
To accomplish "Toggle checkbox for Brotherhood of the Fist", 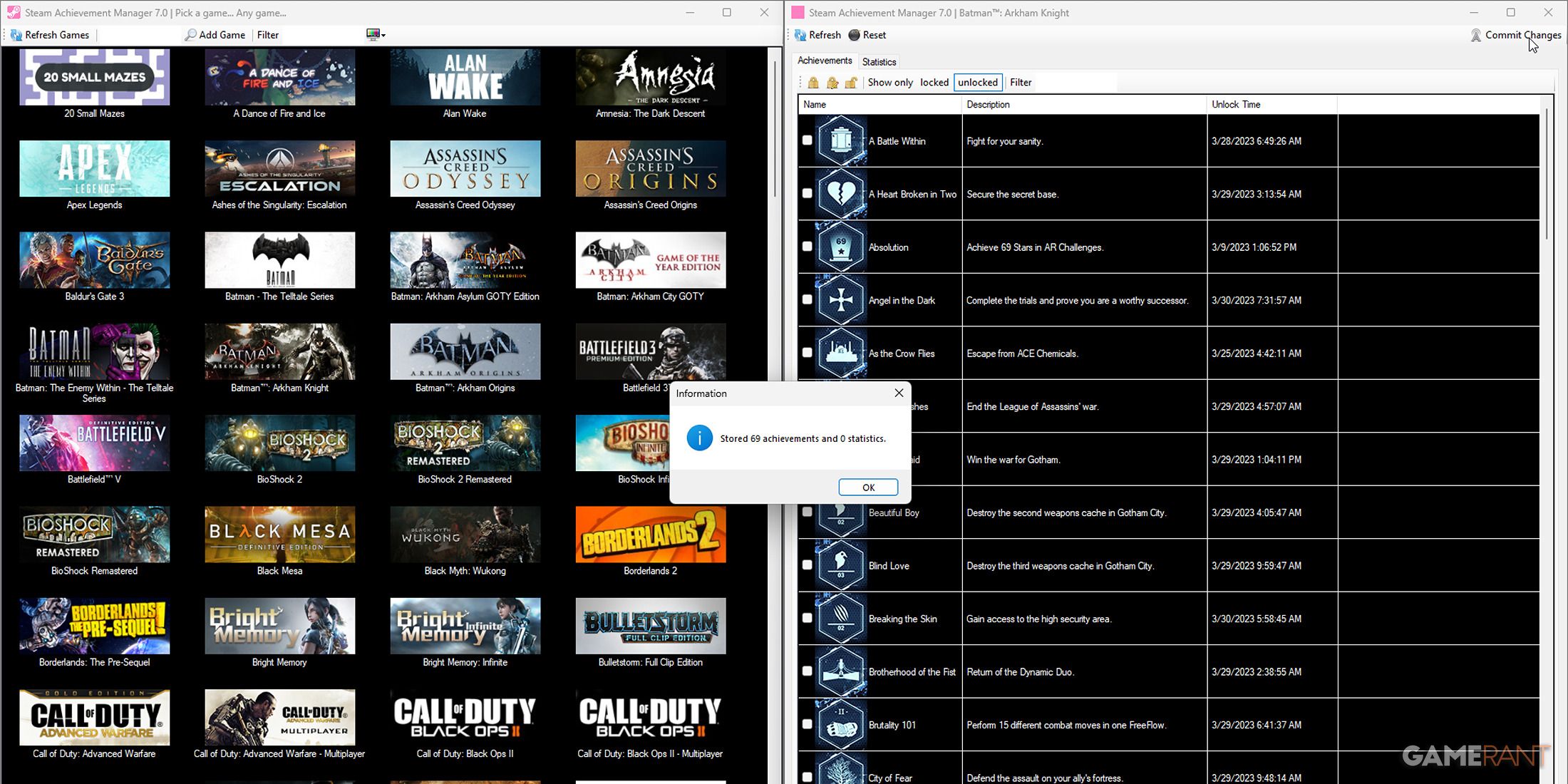I will [807, 671].
